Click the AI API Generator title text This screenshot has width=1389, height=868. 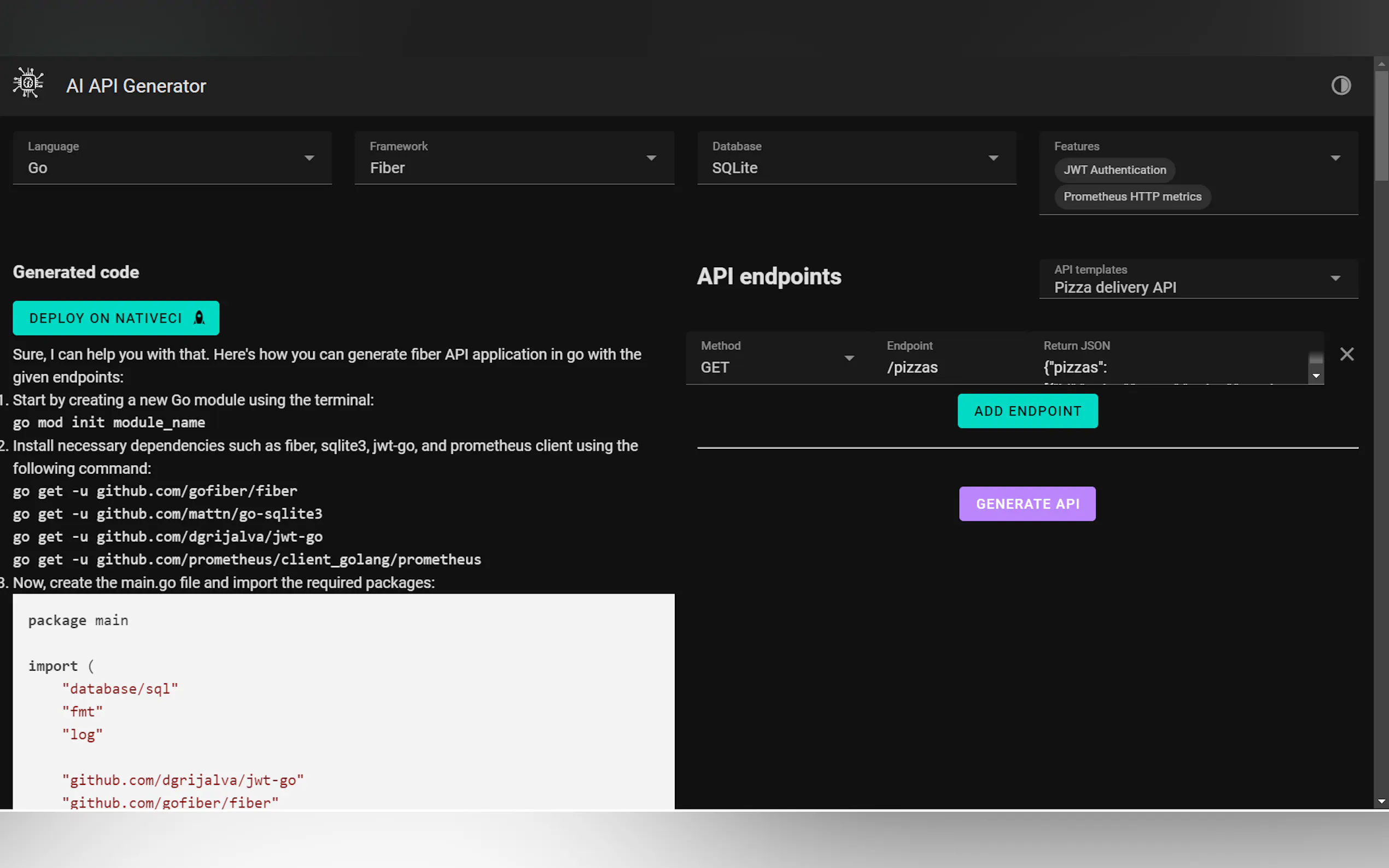[136, 86]
